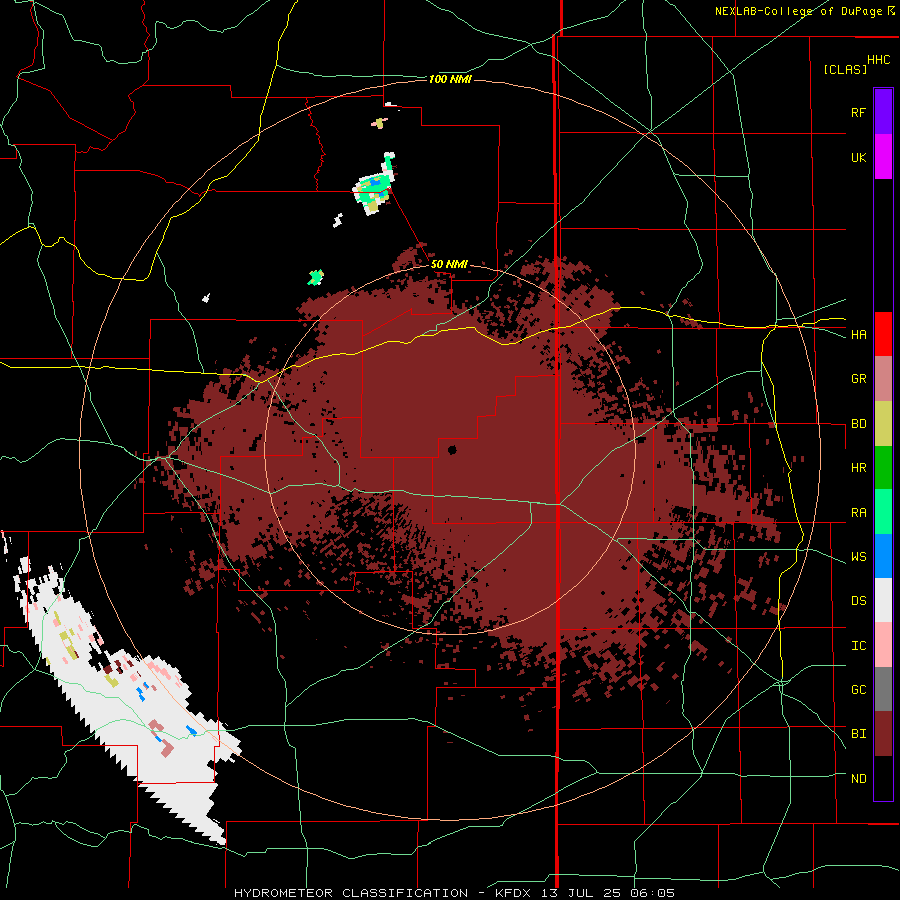Click the HYDROMETEOR CLASSIFICATION KFDX timestamp caption

pyautogui.click(x=454, y=893)
